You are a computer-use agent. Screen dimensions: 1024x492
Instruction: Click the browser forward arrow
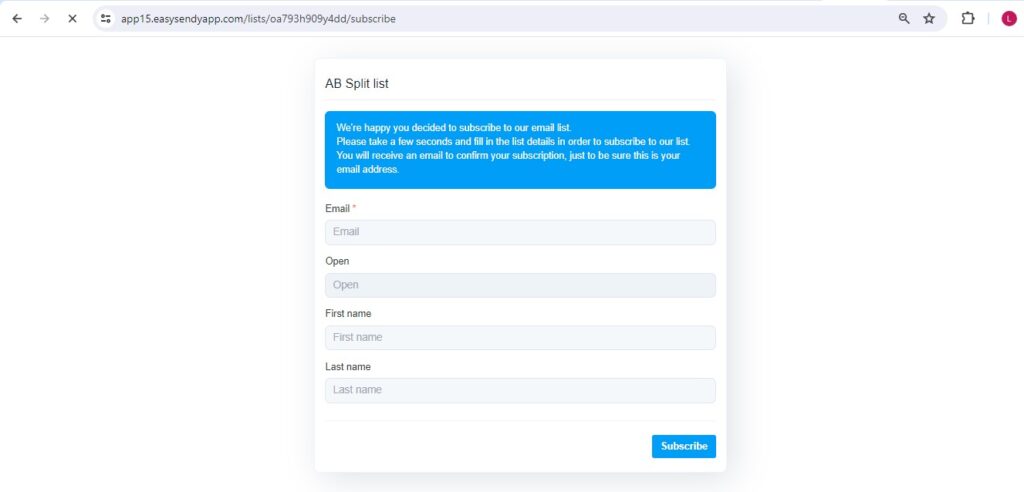tap(44, 18)
